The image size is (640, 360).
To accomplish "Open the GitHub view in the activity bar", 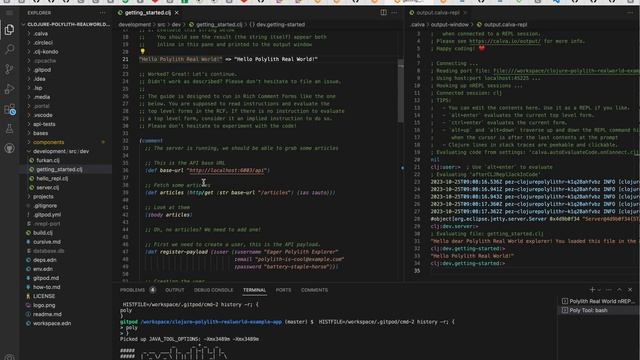I will click(x=9, y=148).
